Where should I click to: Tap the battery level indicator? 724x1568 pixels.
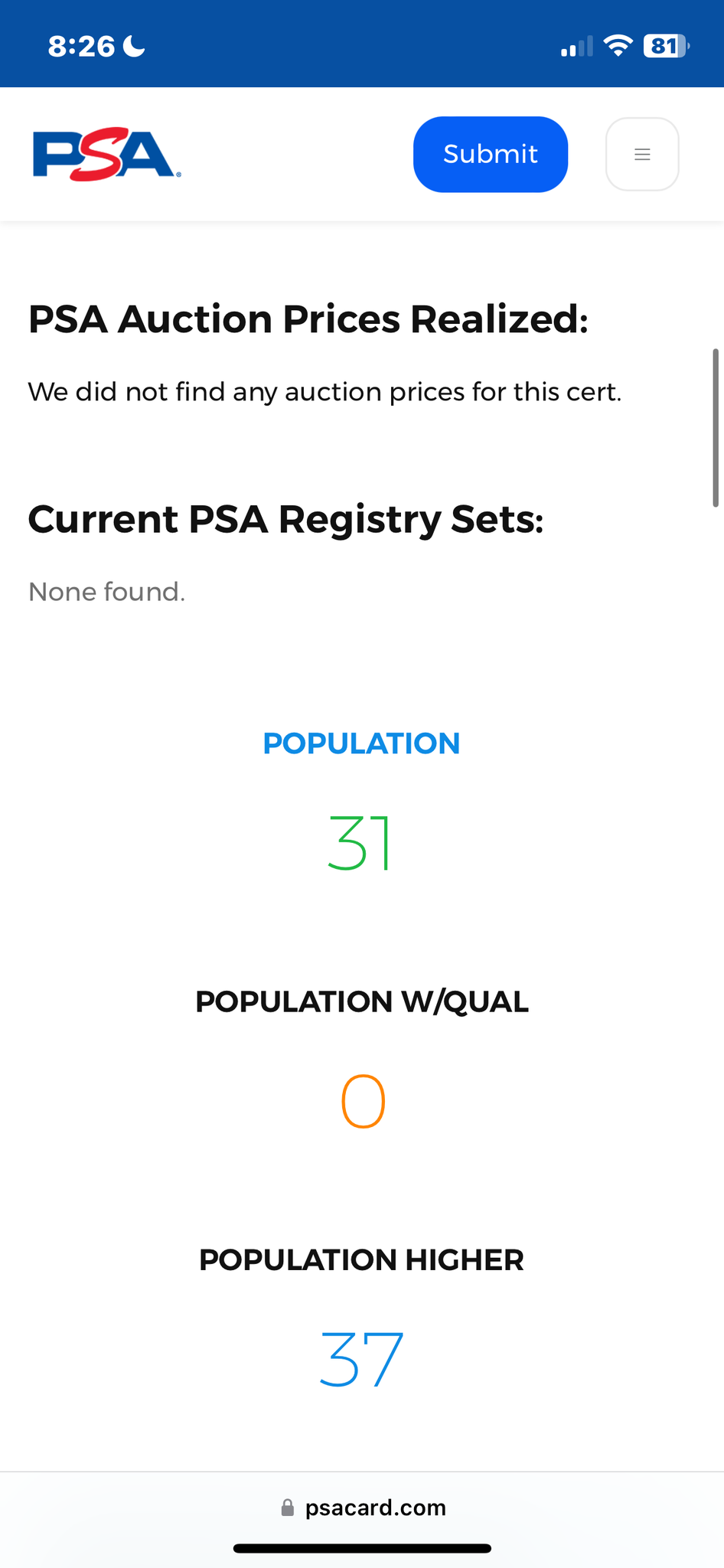(667, 46)
